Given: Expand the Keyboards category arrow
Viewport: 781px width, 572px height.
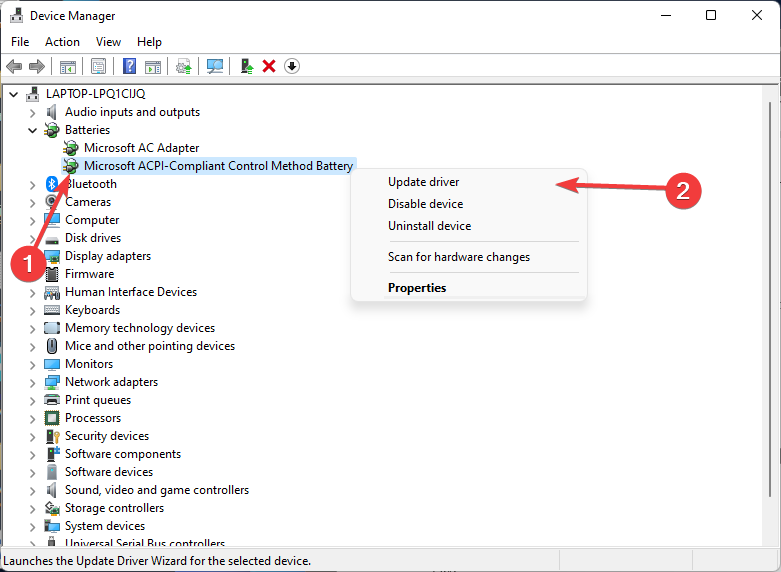Looking at the screenshot, I should [32, 310].
